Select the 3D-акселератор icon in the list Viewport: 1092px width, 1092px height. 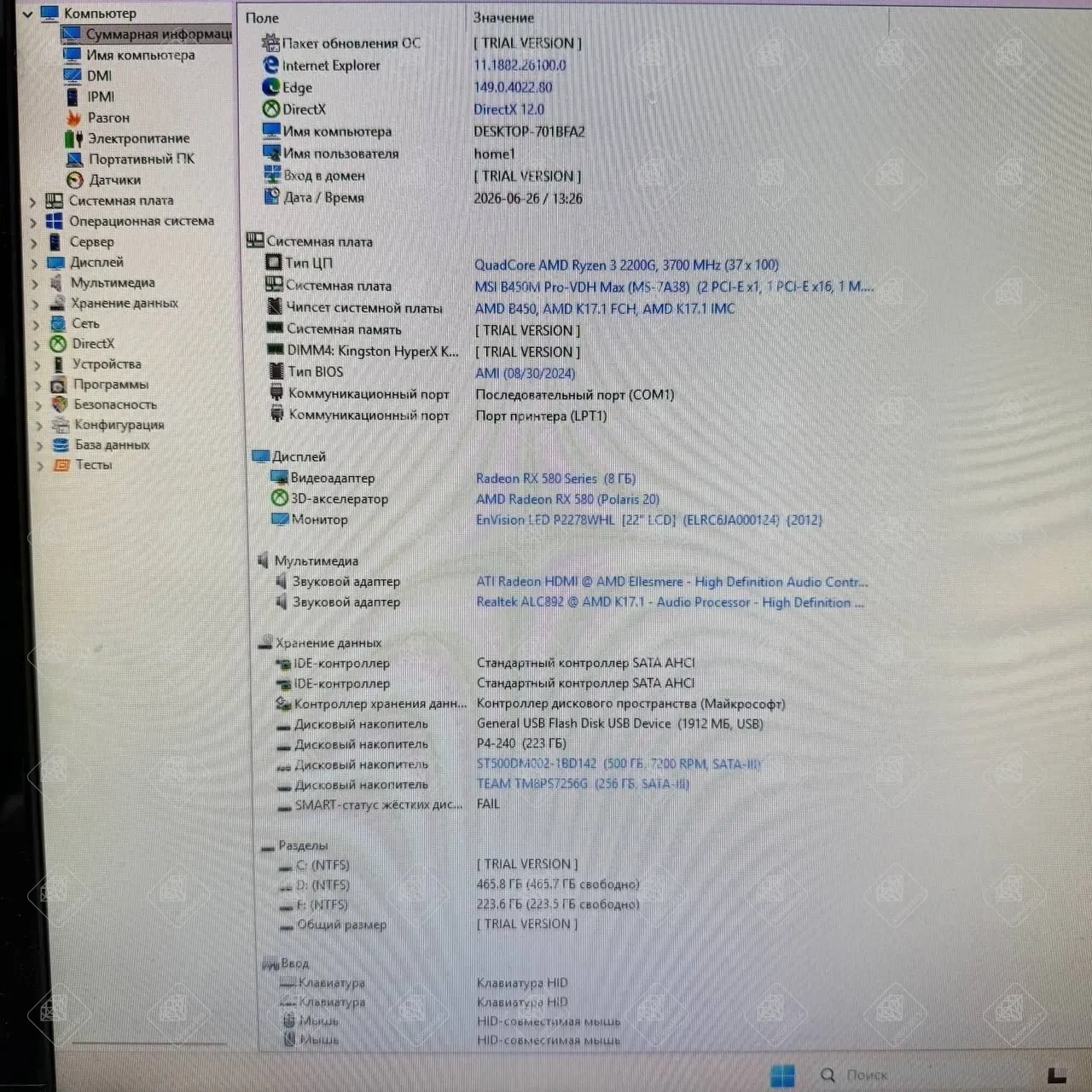click(x=279, y=498)
